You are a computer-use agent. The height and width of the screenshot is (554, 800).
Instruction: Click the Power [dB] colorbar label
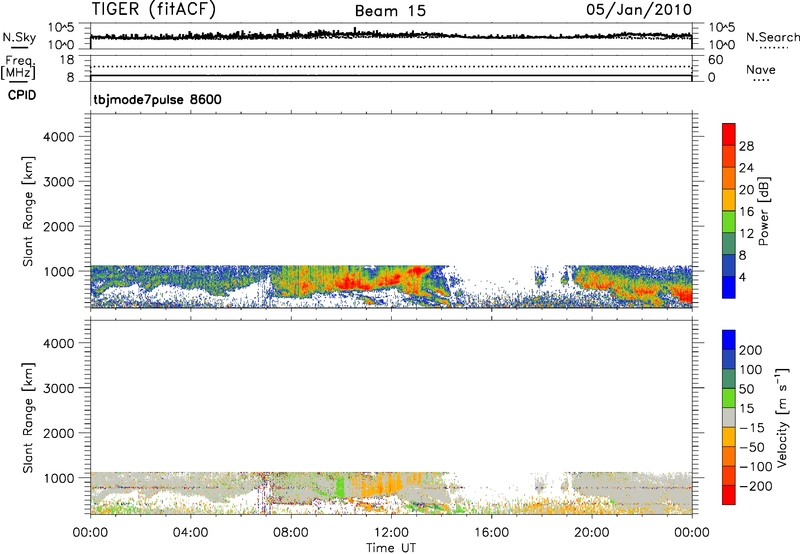coord(764,211)
